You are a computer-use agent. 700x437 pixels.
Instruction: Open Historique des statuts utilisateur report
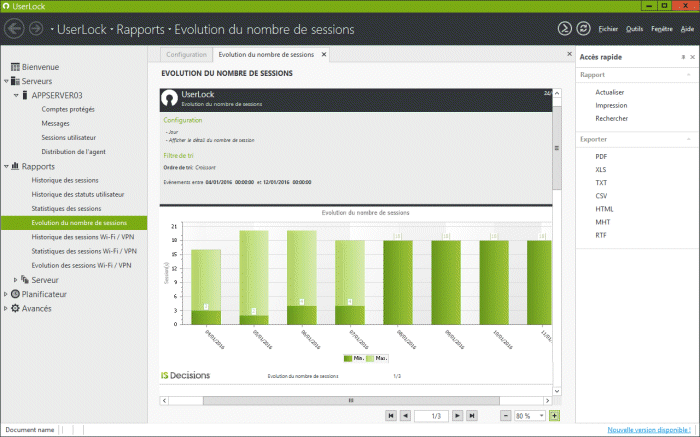[78, 195]
